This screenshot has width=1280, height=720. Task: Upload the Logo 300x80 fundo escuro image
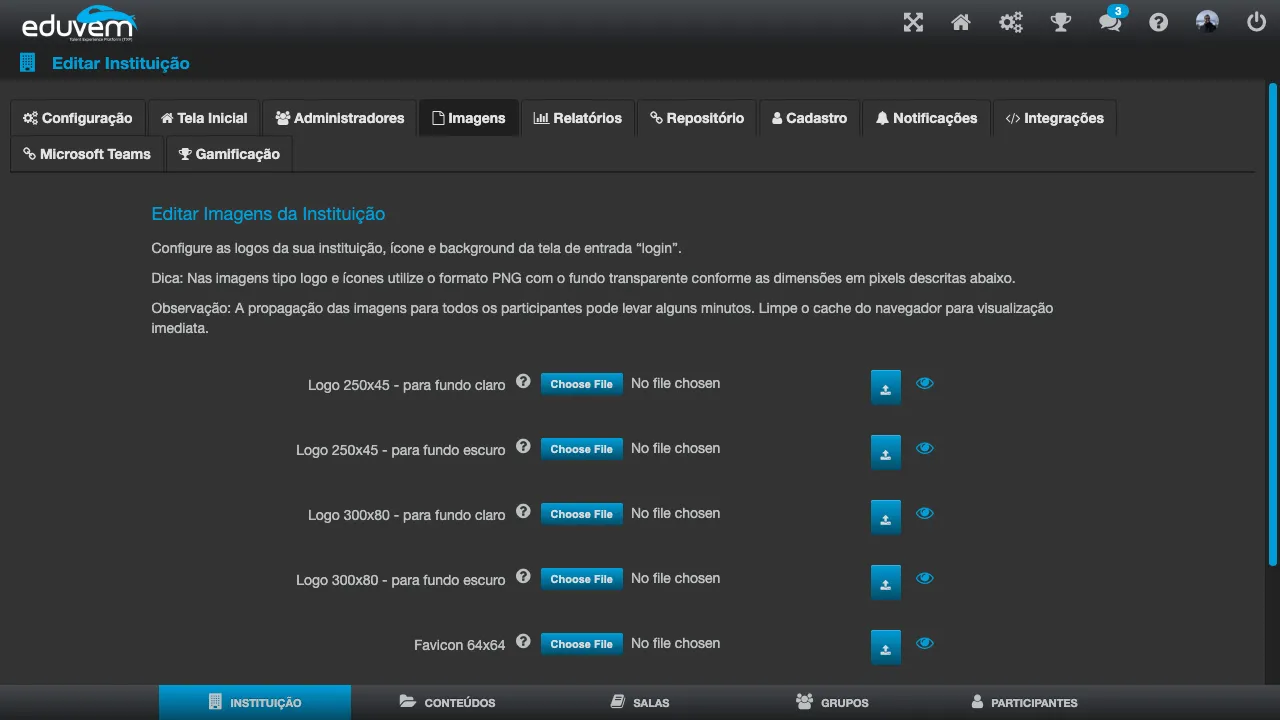coord(886,582)
